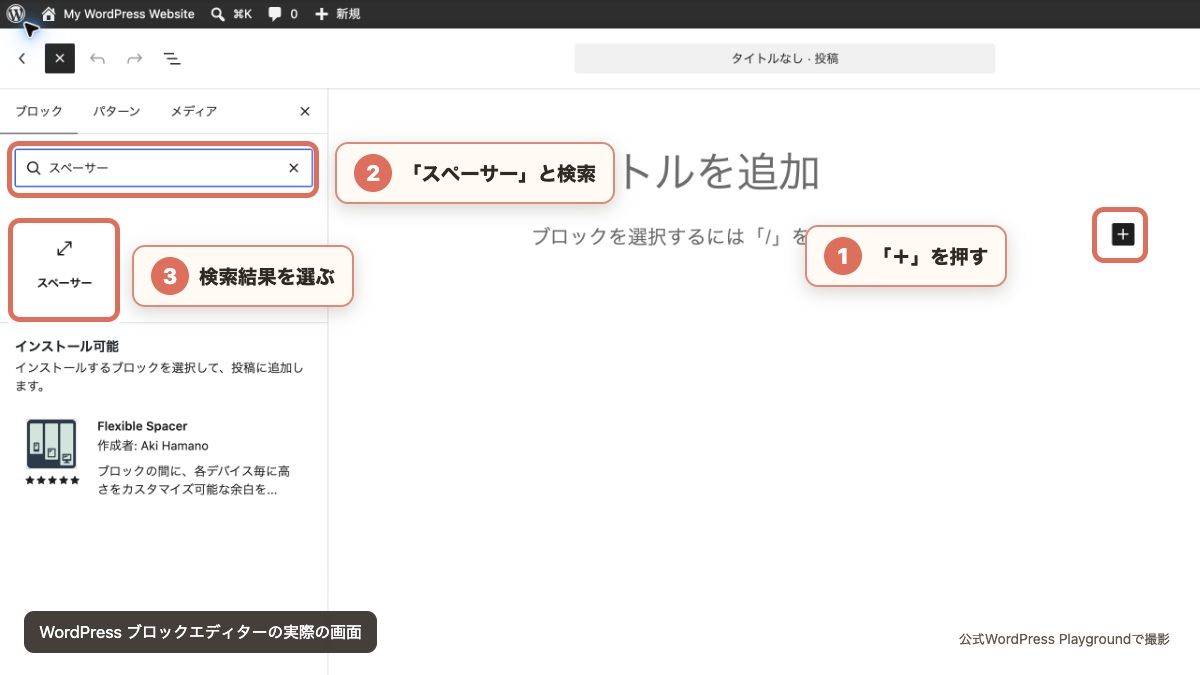
Task: Open the Flexible Spacer plugin thumbnail
Action: (52, 445)
